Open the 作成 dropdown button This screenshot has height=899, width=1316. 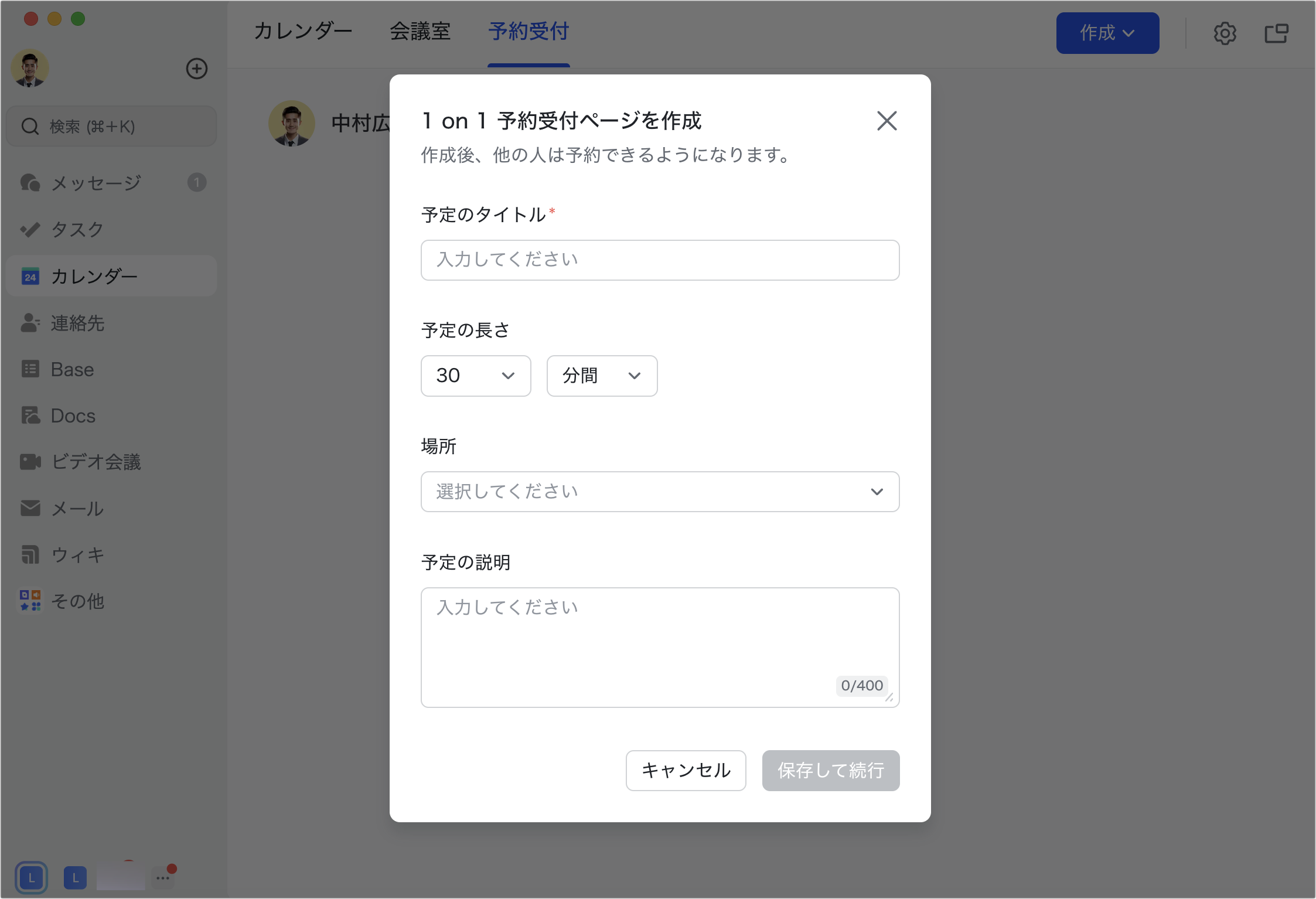[1107, 33]
